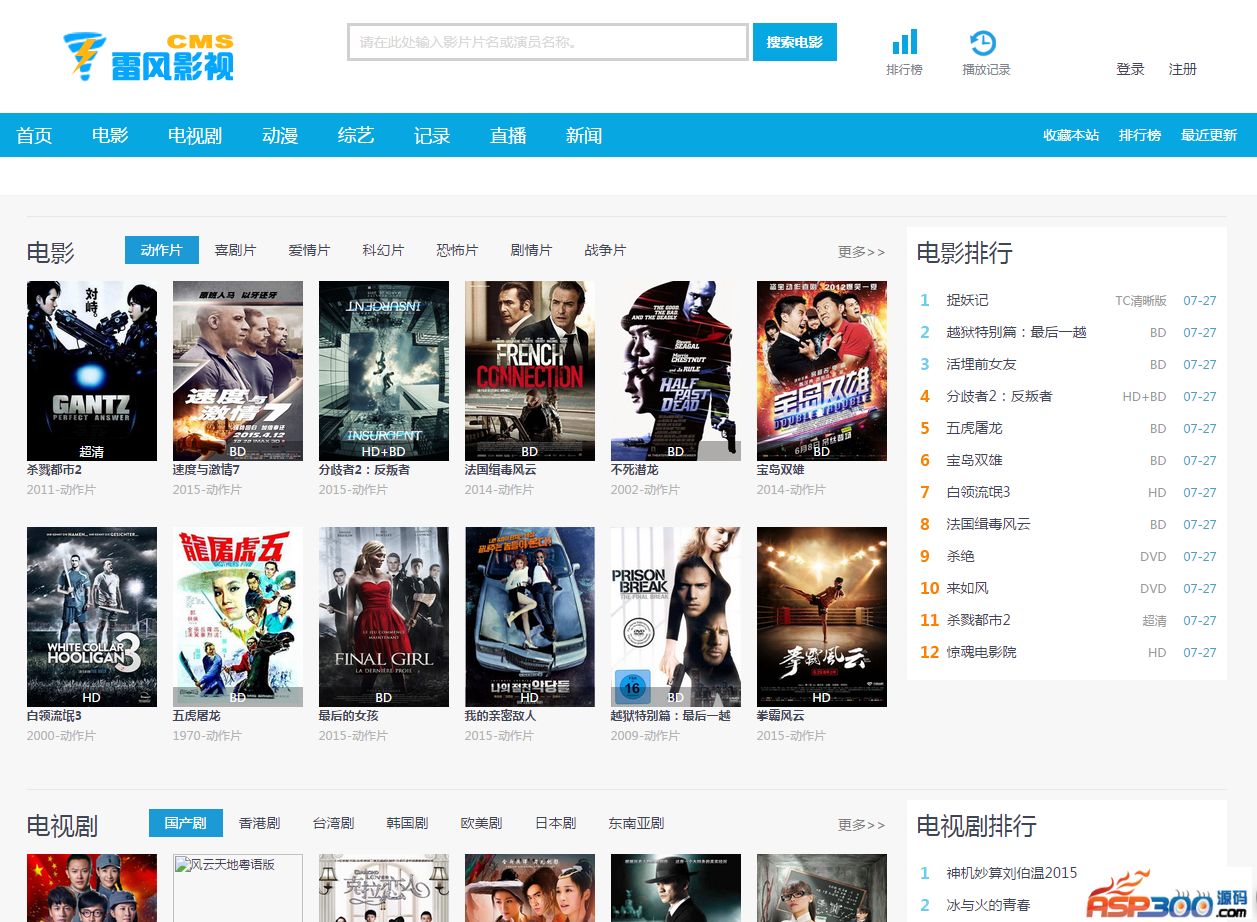
Task: Click the 排行榜 bar chart icon
Action: click(x=904, y=42)
